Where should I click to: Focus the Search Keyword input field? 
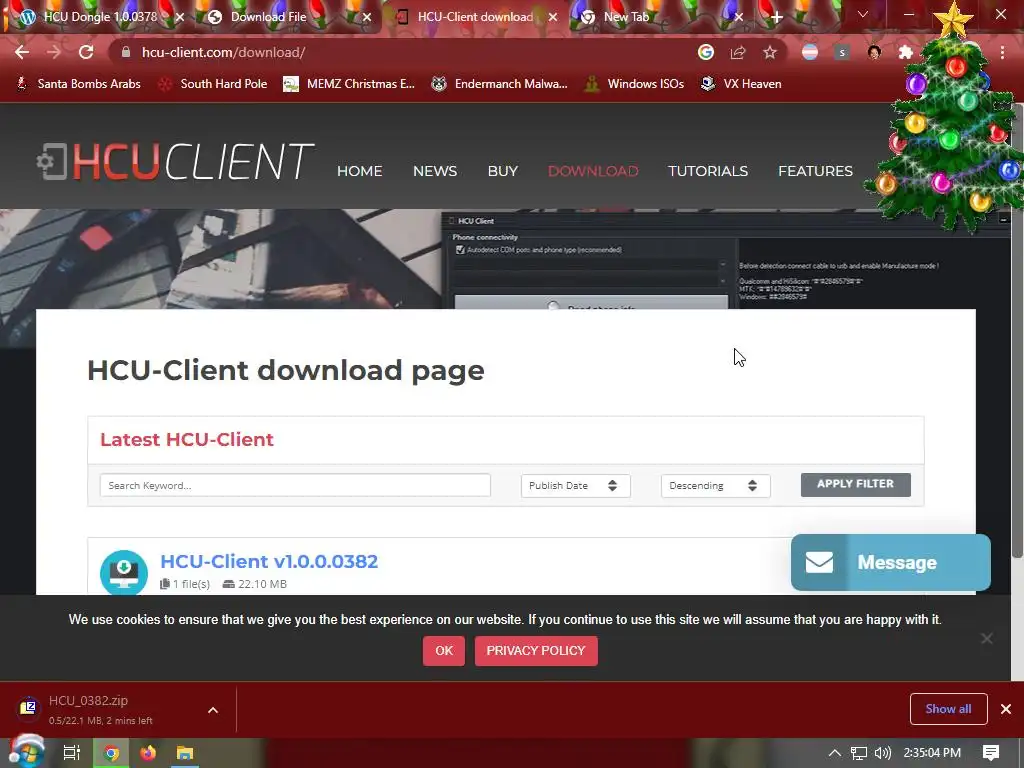coord(295,485)
